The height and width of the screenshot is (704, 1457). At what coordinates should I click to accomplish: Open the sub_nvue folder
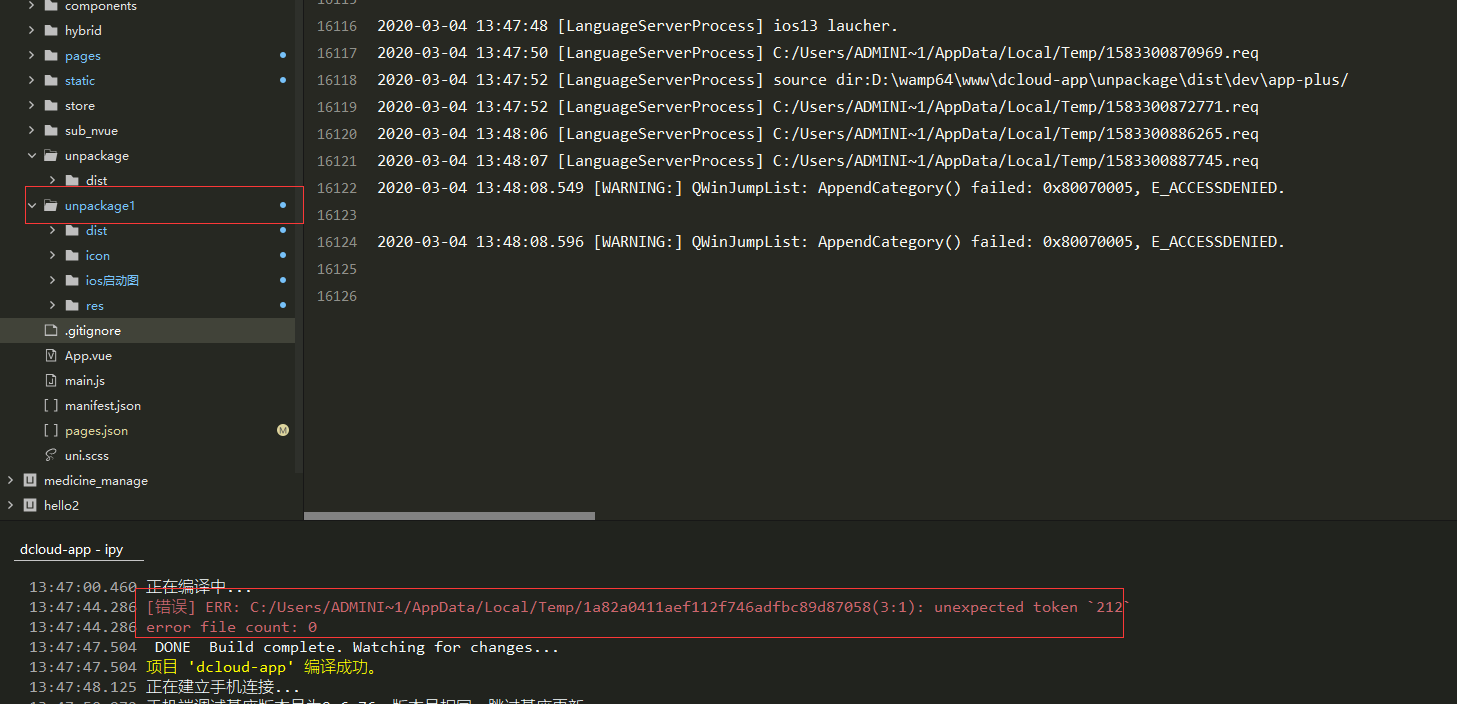91,131
